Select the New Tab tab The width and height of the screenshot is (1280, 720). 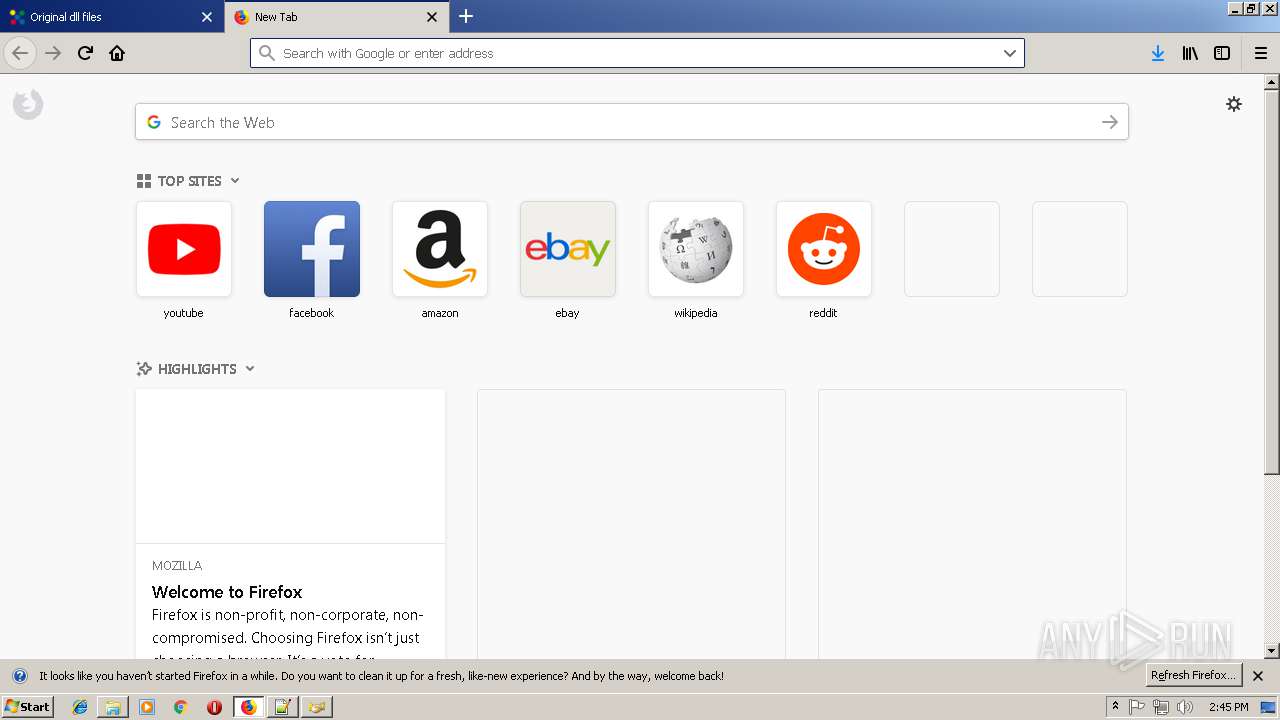click(x=337, y=17)
